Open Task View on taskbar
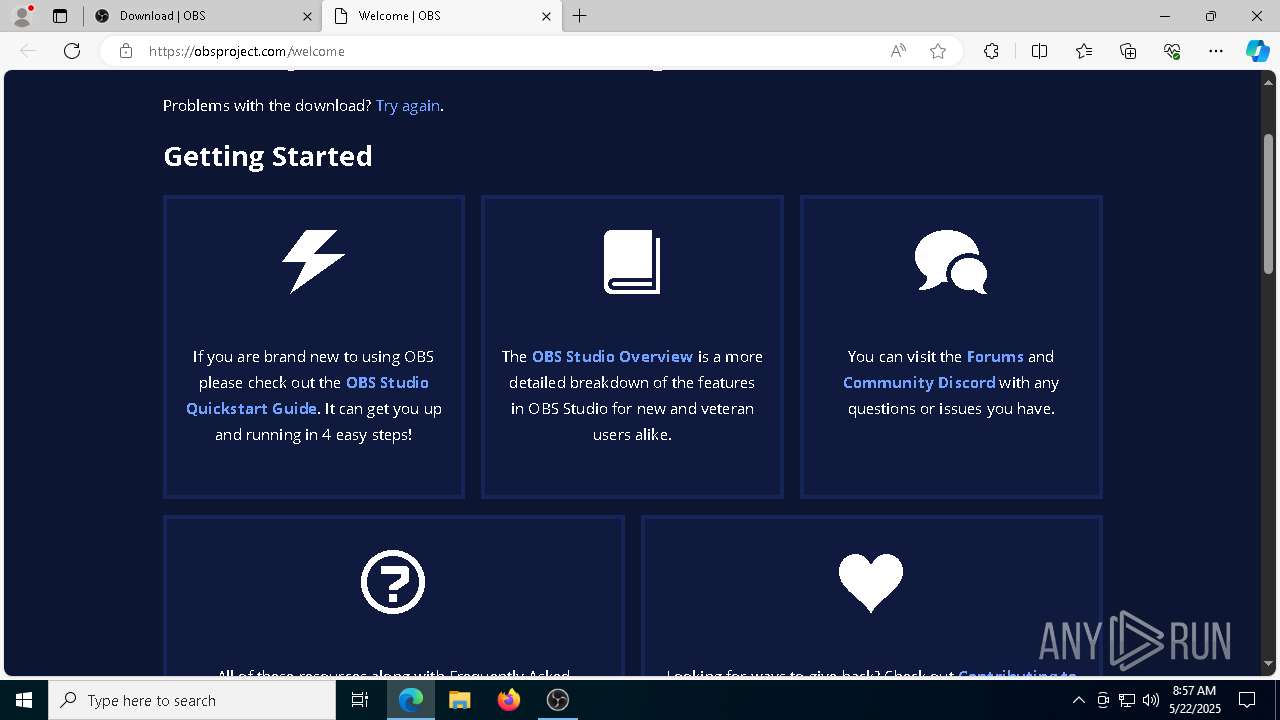The width and height of the screenshot is (1280, 720). pos(360,700)
